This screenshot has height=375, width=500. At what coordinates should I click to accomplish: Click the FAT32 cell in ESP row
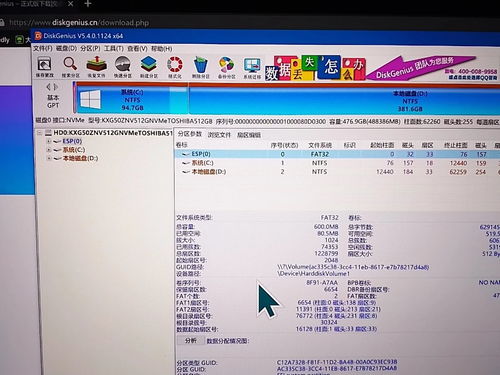click(x=320, y=154)
